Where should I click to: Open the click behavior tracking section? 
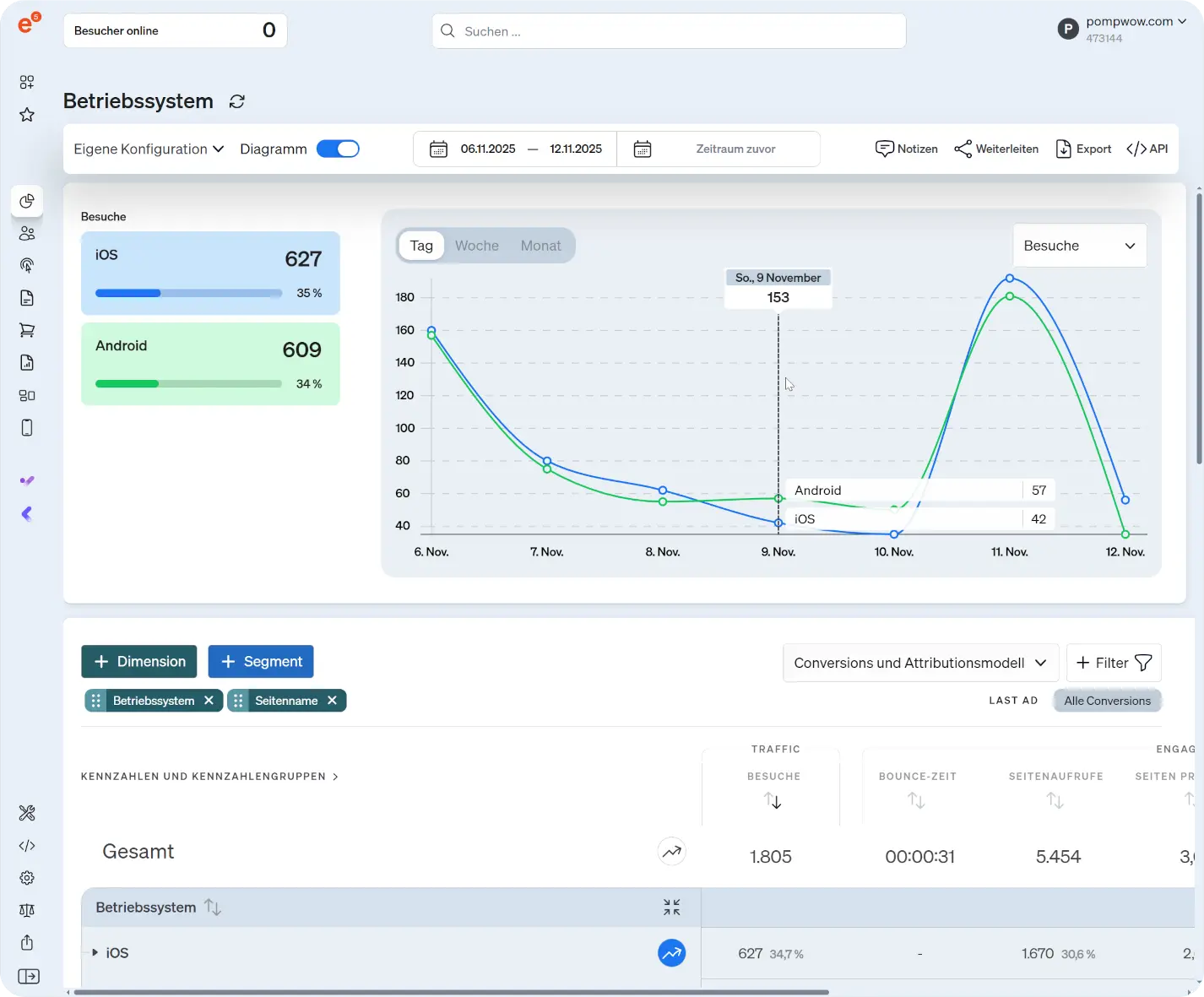point(26,265)
